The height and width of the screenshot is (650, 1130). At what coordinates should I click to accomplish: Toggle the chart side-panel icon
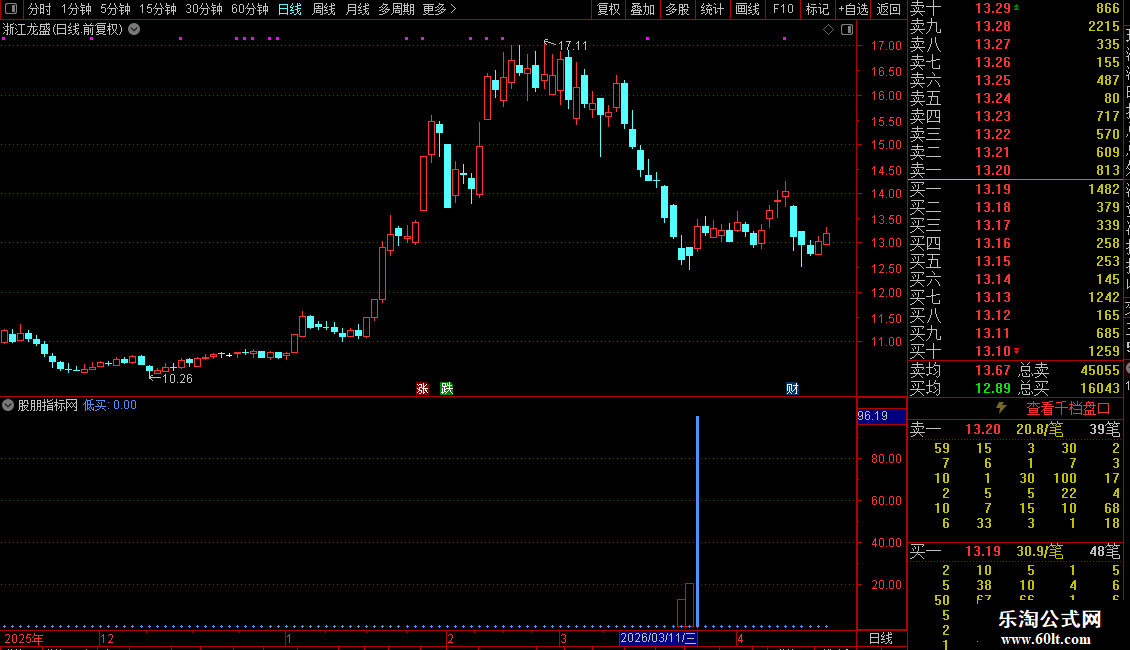click(x=847, y=30)
